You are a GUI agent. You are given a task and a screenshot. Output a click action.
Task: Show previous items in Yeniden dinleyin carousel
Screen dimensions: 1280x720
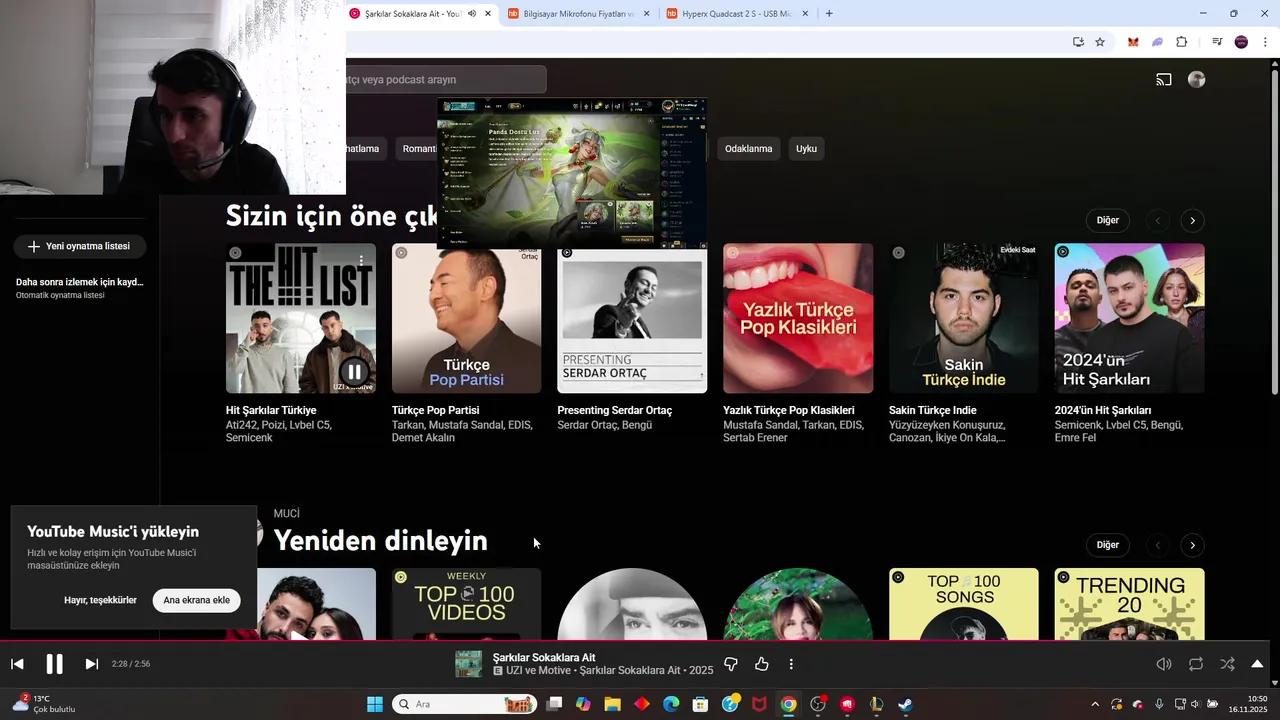click(x=1158, y=545)
